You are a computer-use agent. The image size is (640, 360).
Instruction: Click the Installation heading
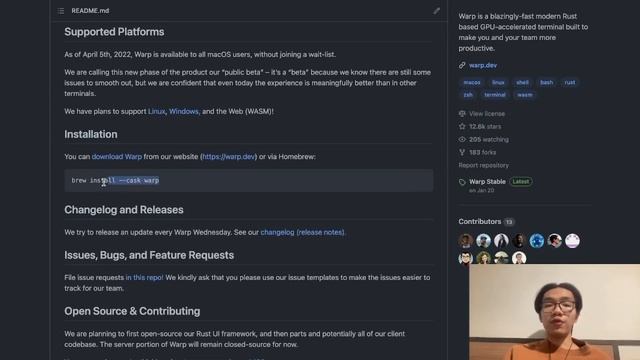[x=91, y=134]
